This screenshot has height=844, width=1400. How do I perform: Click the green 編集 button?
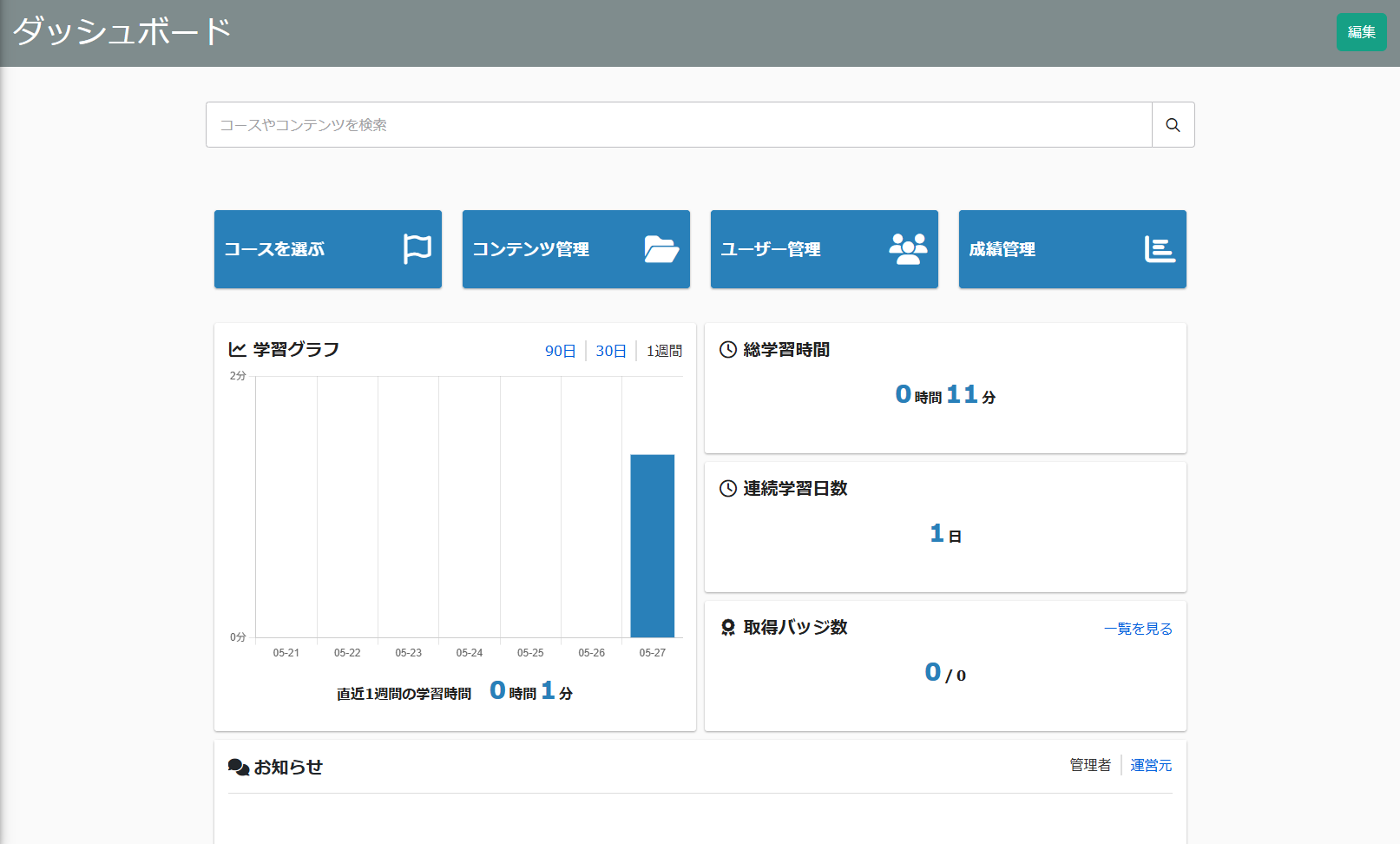pyautogui.click(x=1361, y=31)
